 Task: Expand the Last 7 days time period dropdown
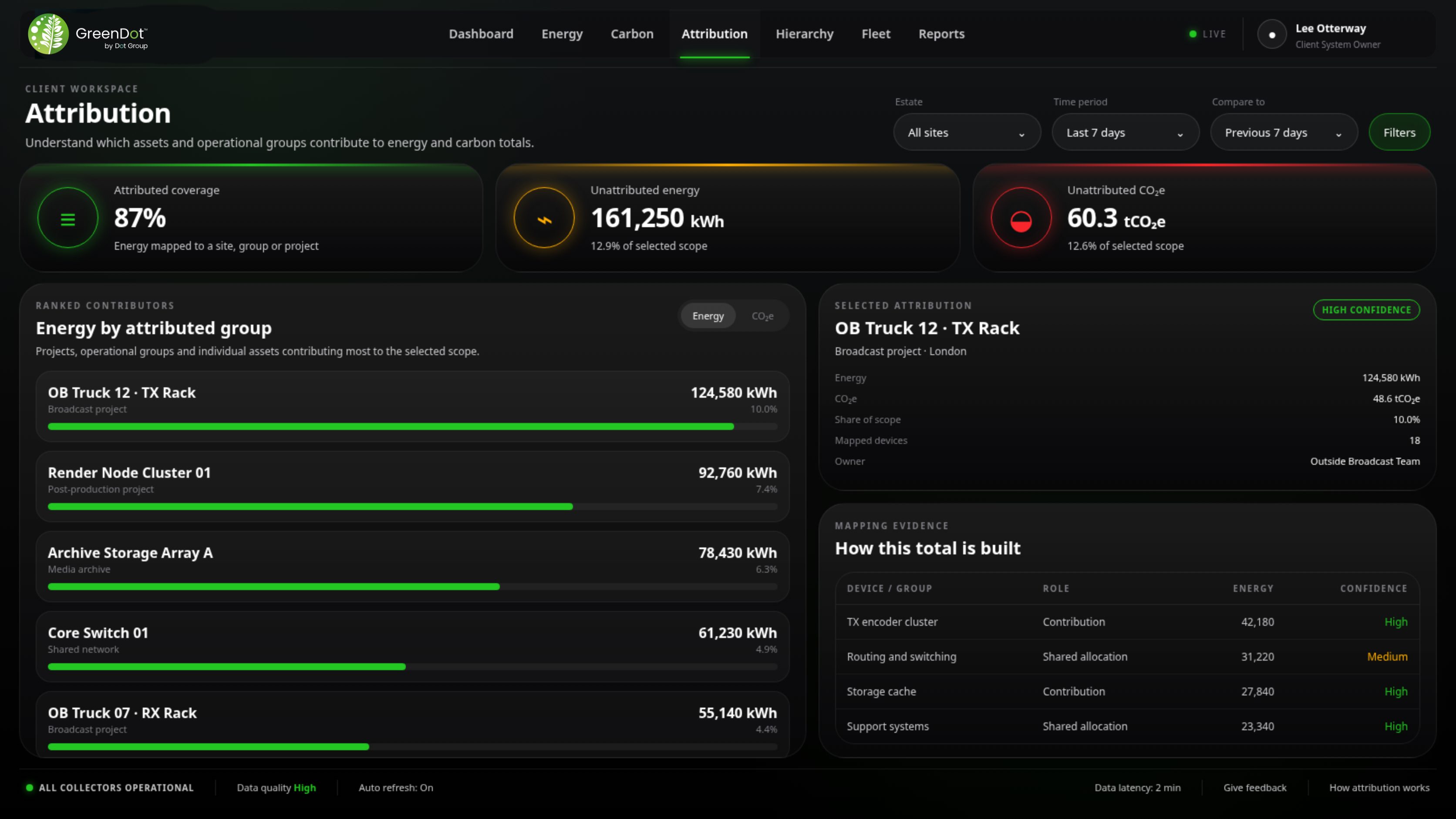1125,132
